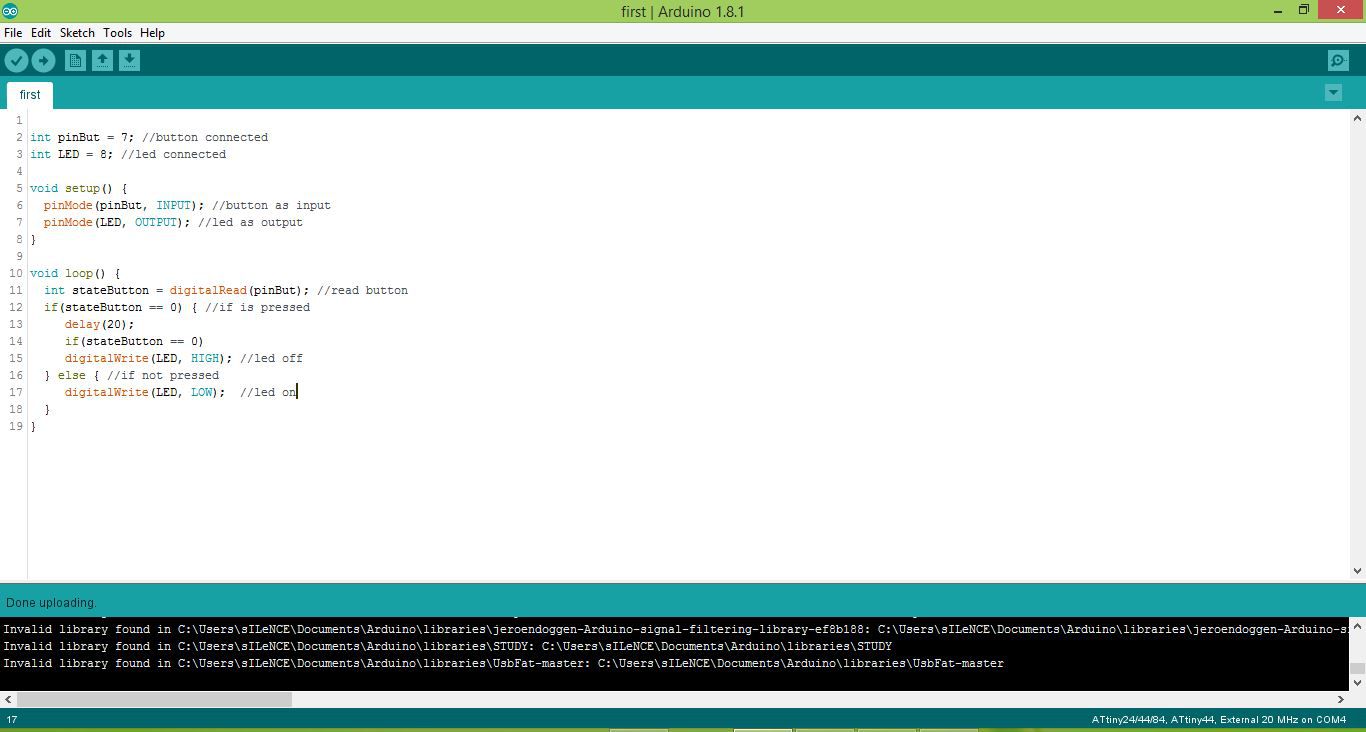Expand the tab options dropdown arrow
The height and width of the screenshot is (732, 1366).
[x=1333, y=93]
